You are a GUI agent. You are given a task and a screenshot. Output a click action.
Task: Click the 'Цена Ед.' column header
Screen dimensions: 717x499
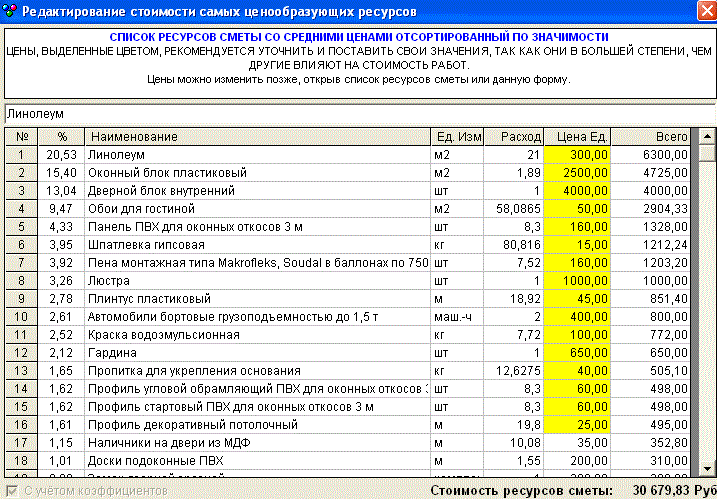pos(577,136)
